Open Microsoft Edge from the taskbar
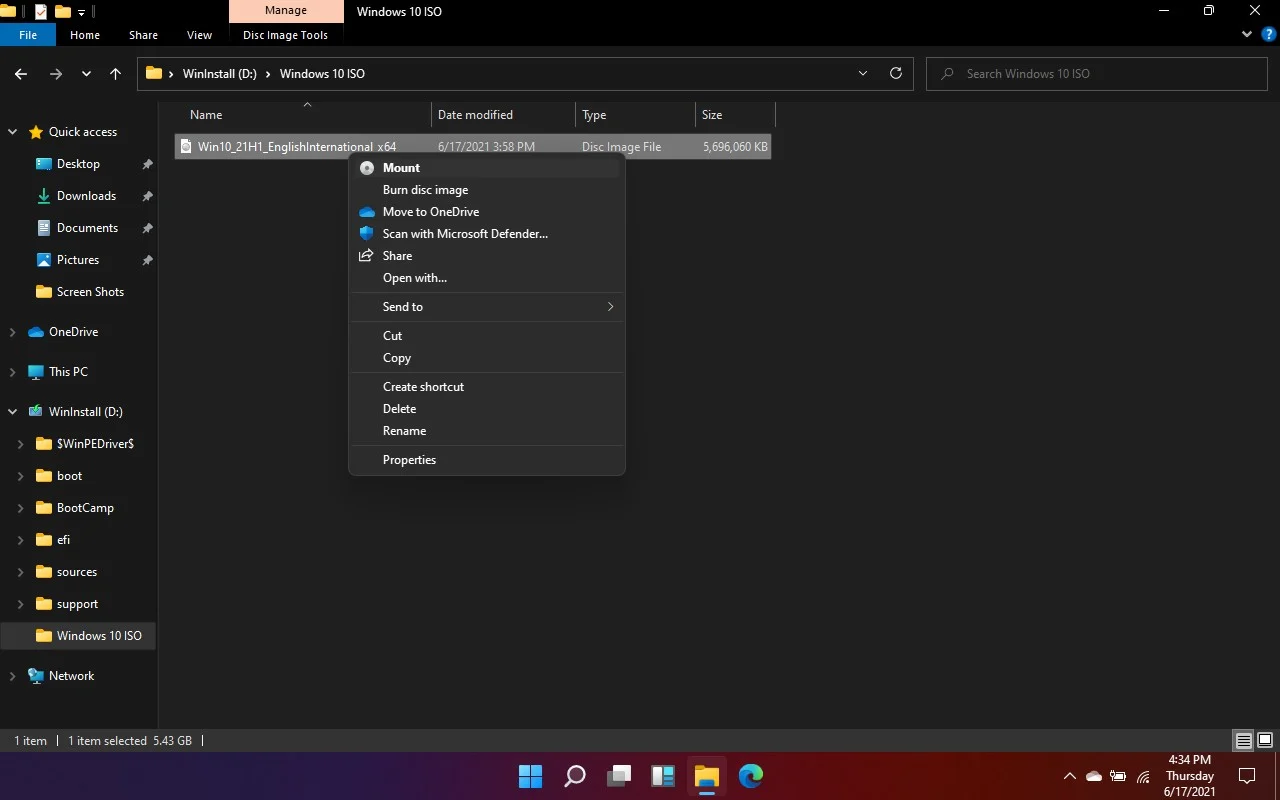The width and height of the screenshot is (1280, 800). (x=751, y=775)
